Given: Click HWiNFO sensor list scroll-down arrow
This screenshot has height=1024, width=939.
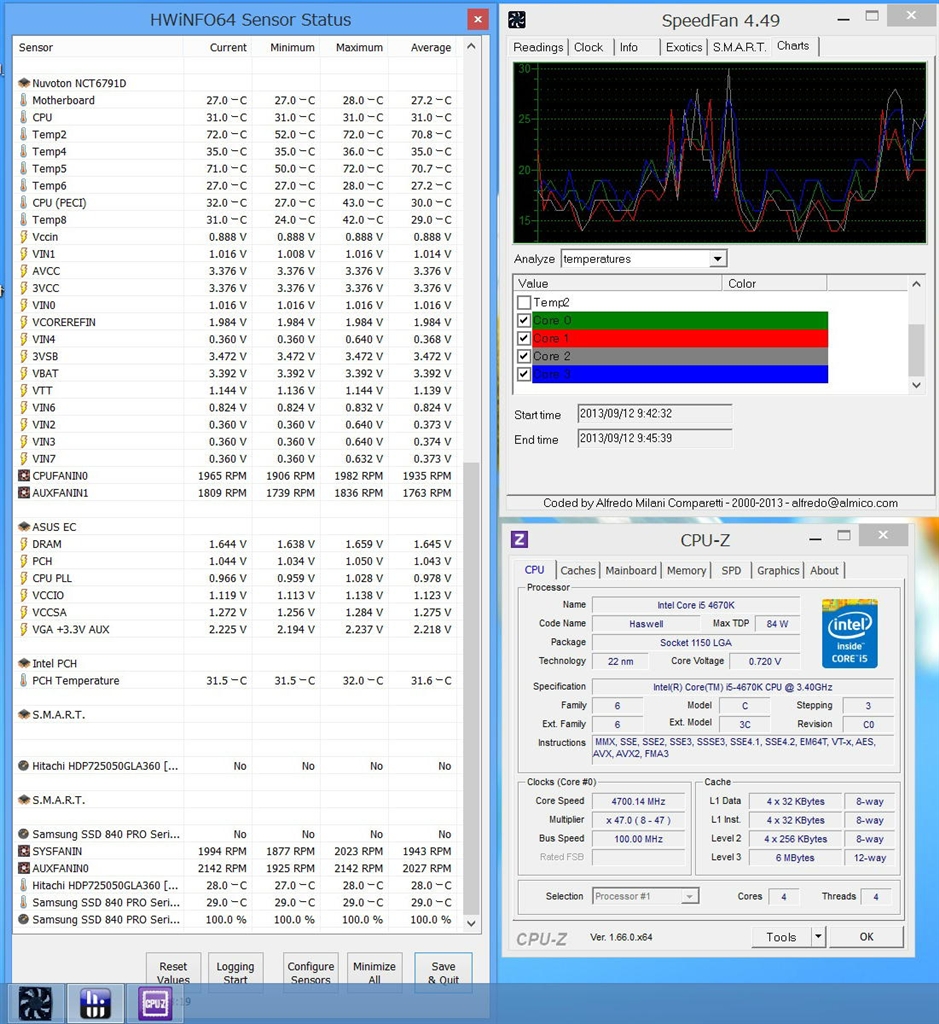Looking at the screenshot, I should click(x=471, y=923).
